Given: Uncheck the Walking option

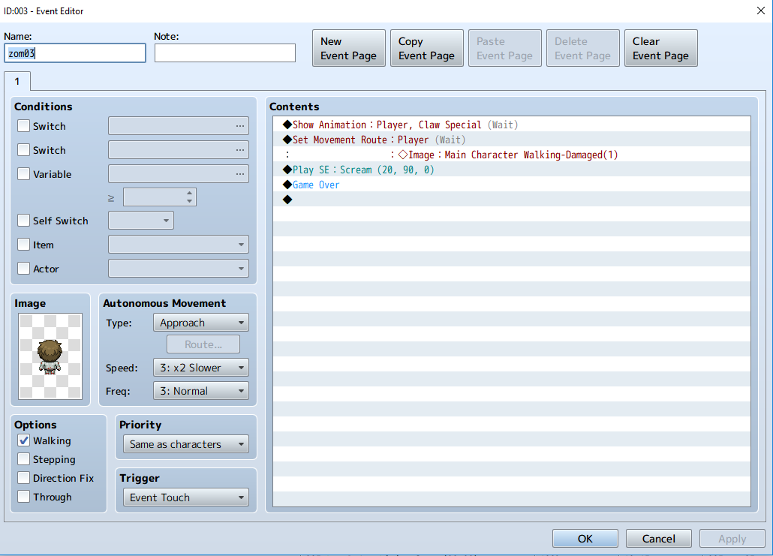Looking at the screenshot, I should point(23,440).
